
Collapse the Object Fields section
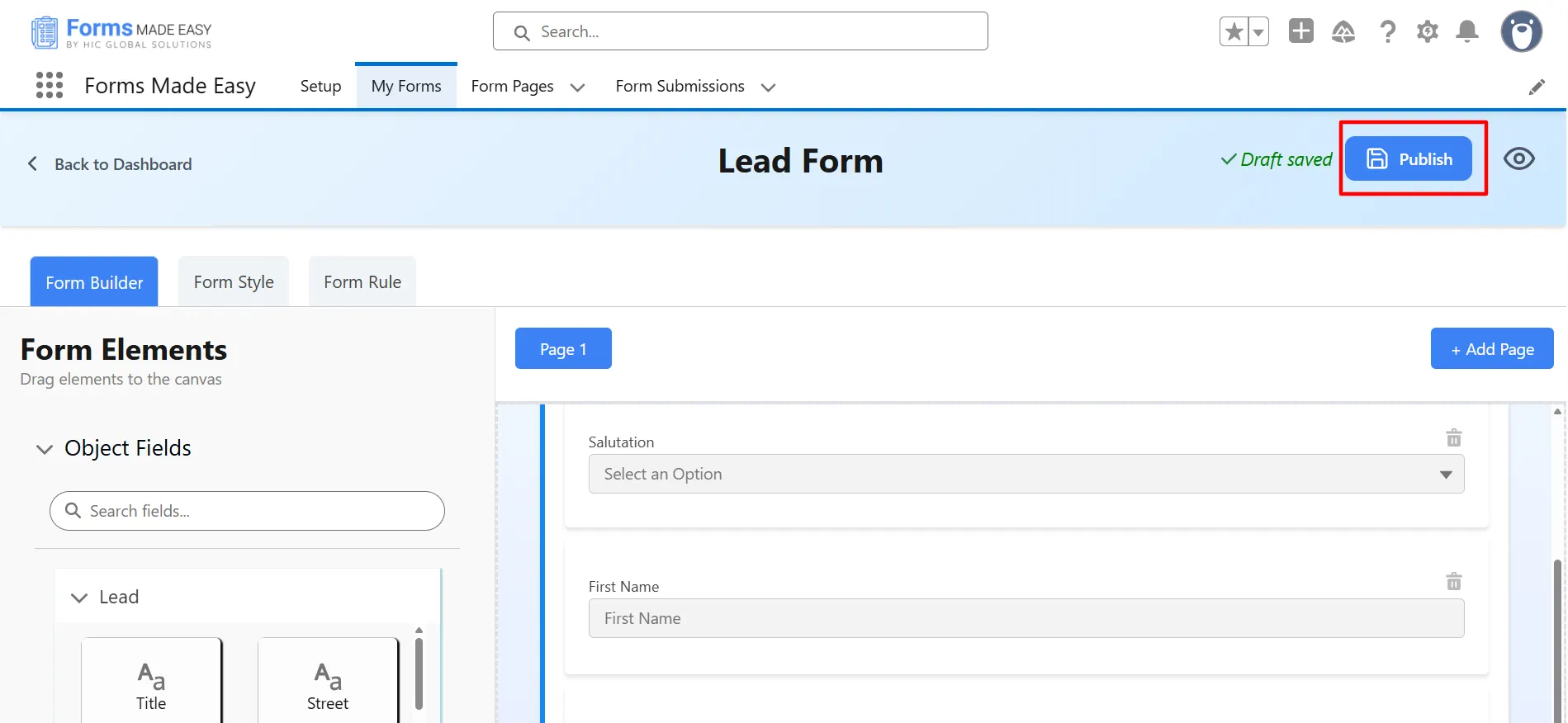point(45,449)
